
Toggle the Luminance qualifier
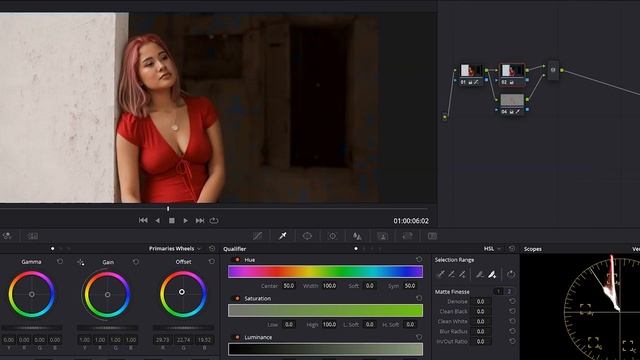[x=237, y=337]
